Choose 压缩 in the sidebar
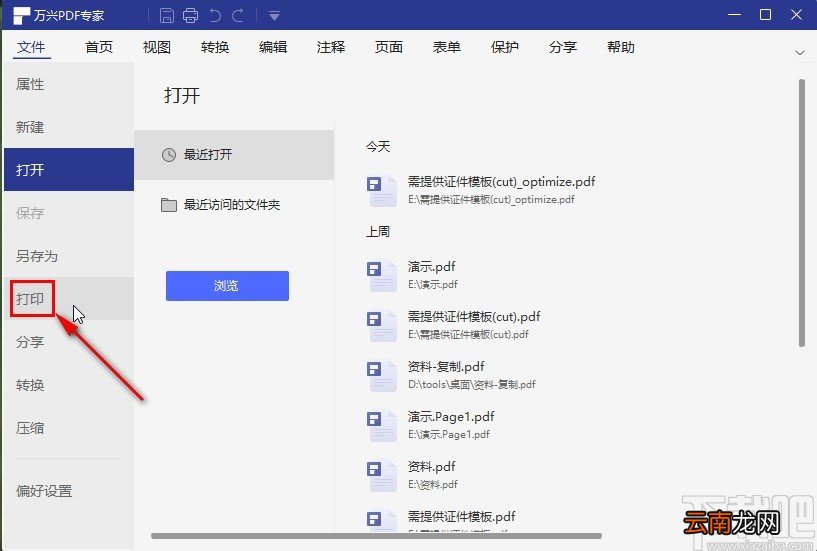Image resolution: width=817 pixels, height=551 pixels. click(69, 428)
